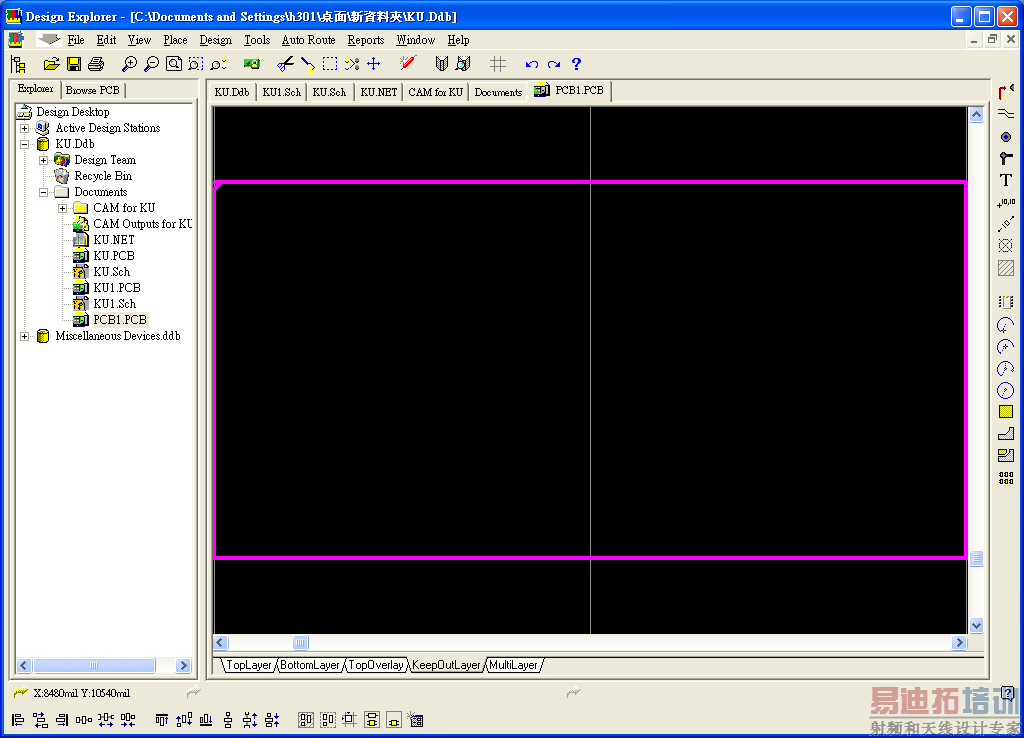
Task: Open the Auto Route menu
Action: 308,40
